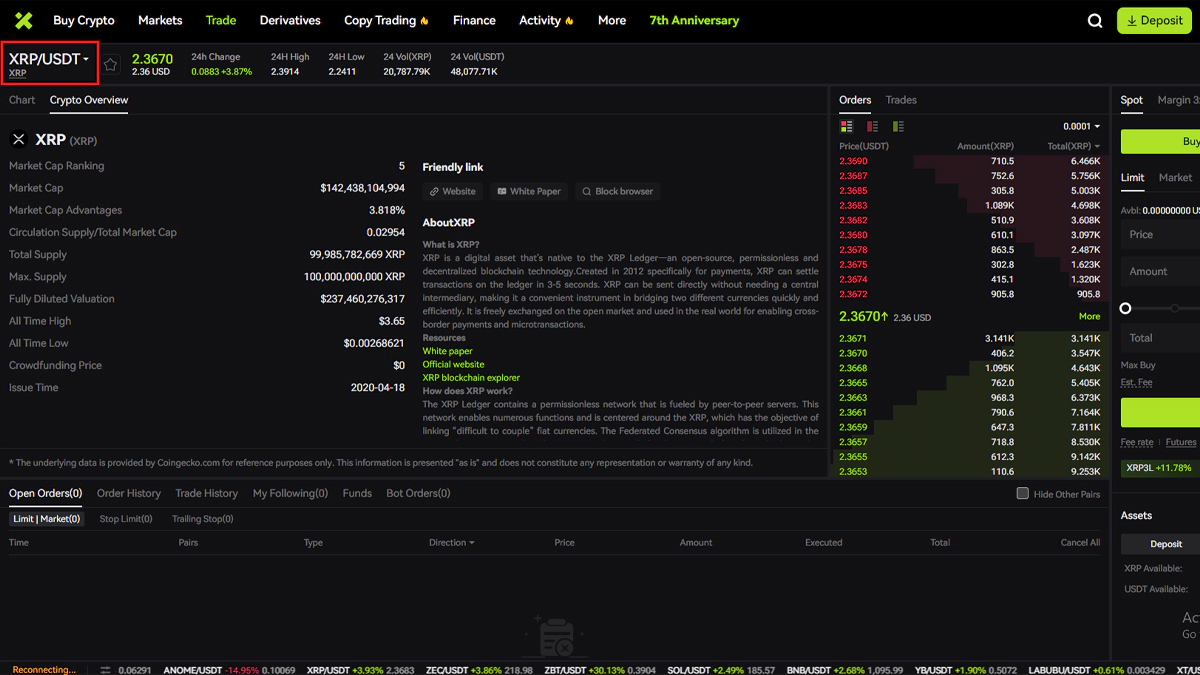Enable the Hide Other Pairs checkbox

(x=1022, y=493)
